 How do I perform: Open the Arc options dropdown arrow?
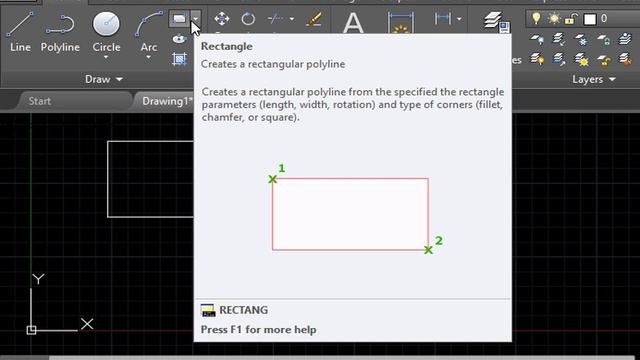148,57
